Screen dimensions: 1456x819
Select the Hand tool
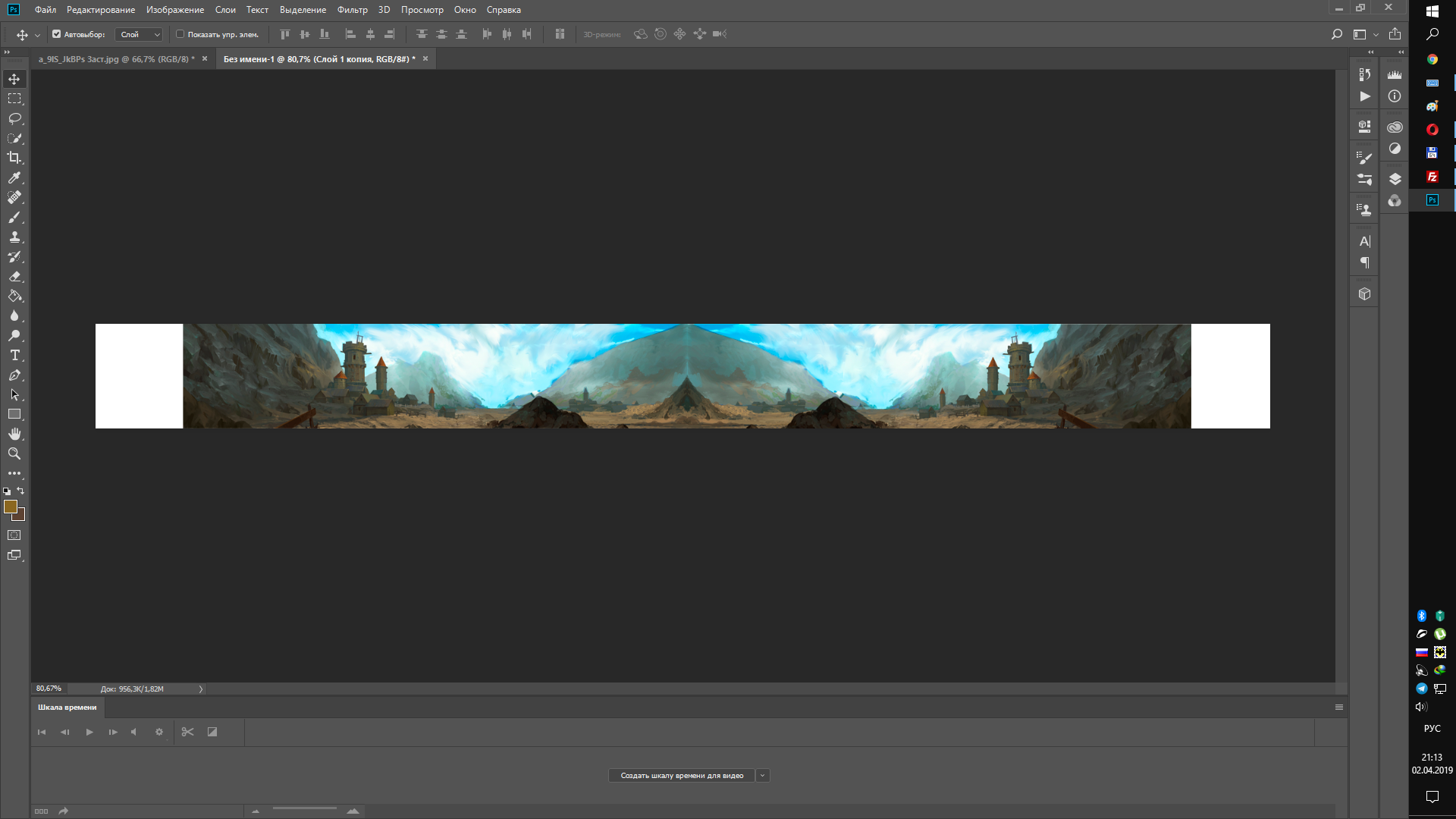coord(14,435)
